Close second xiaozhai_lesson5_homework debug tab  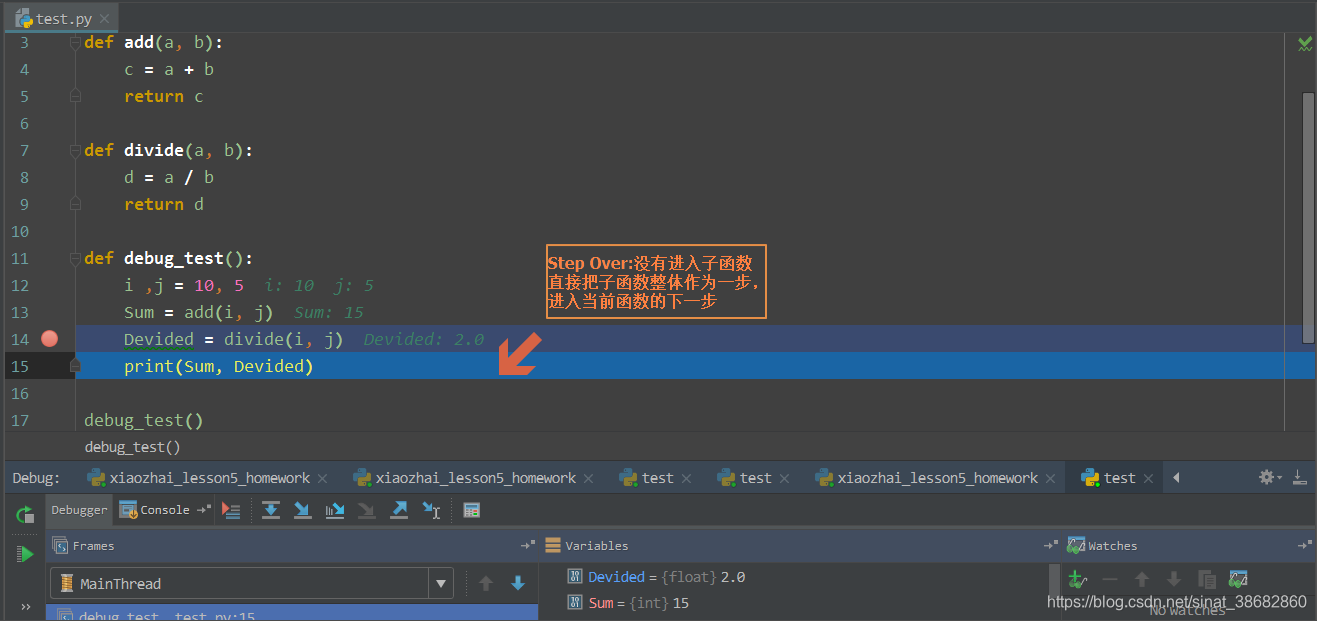589,479
